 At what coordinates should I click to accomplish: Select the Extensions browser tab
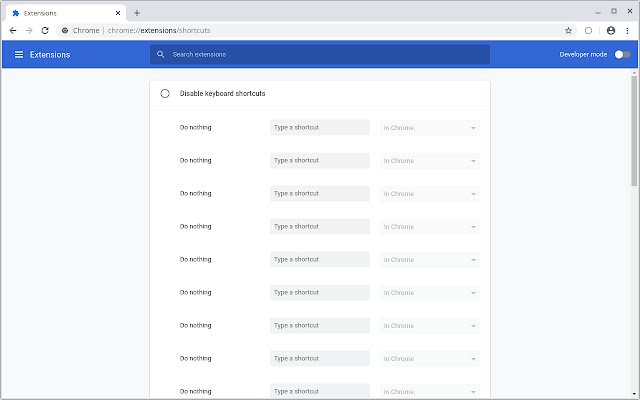point(66,13)
